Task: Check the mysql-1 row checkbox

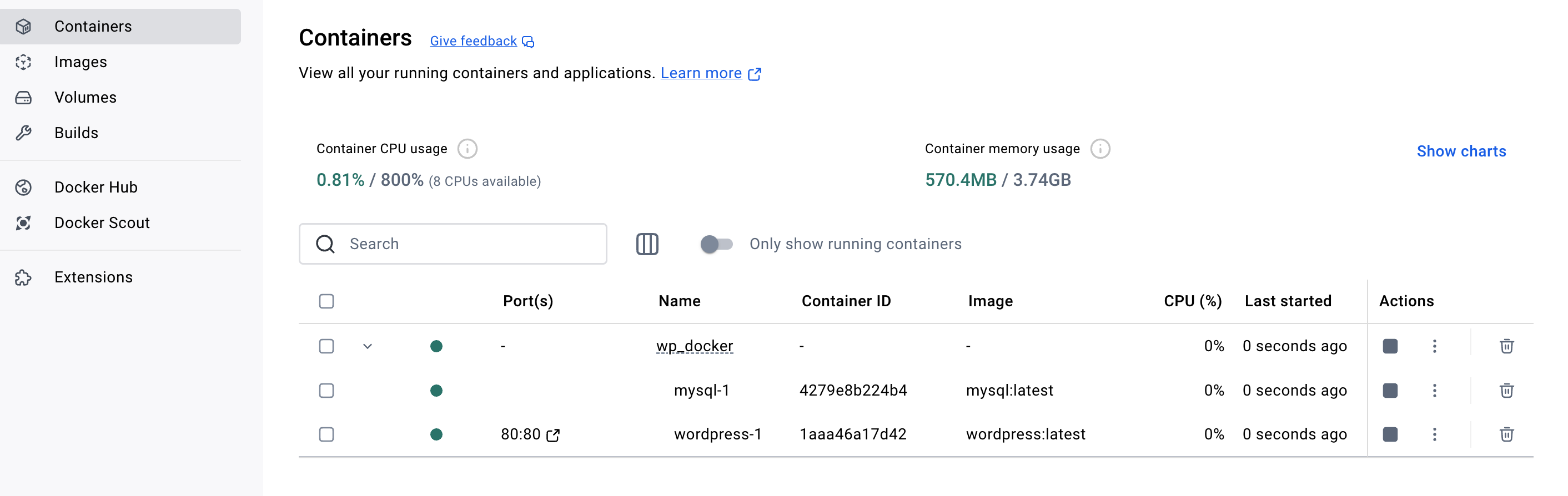Action: click(x=326, y=391)
